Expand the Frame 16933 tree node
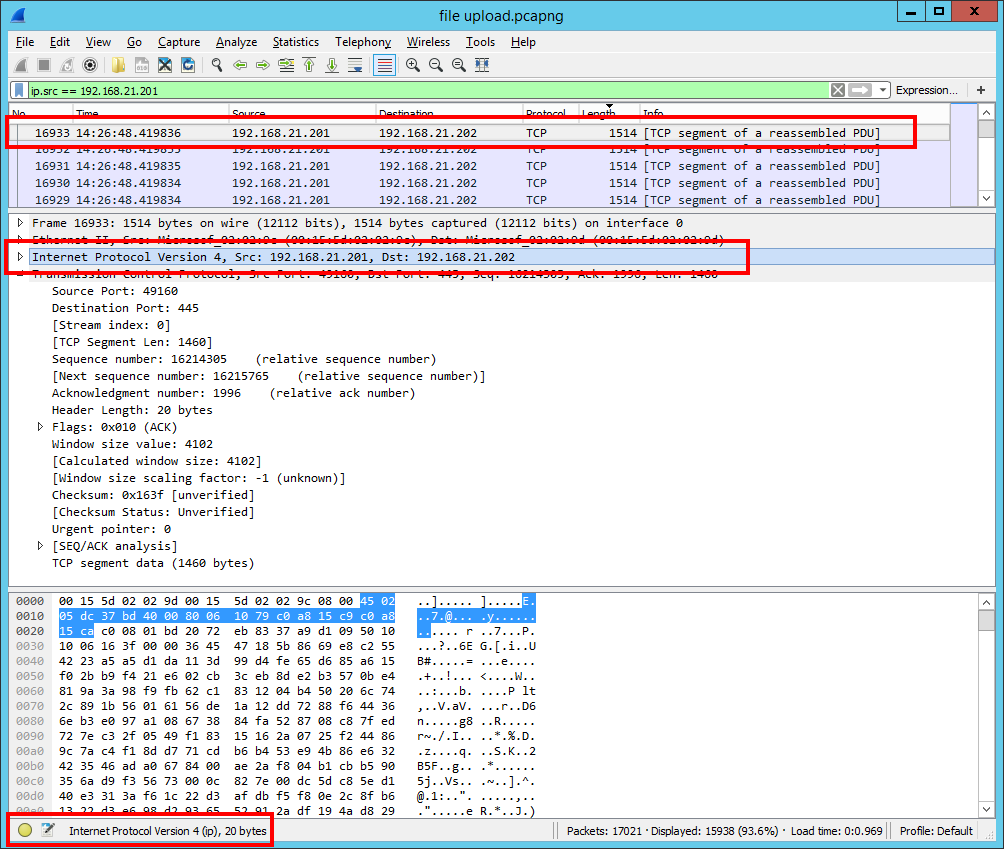 click(x=20, y=223)
